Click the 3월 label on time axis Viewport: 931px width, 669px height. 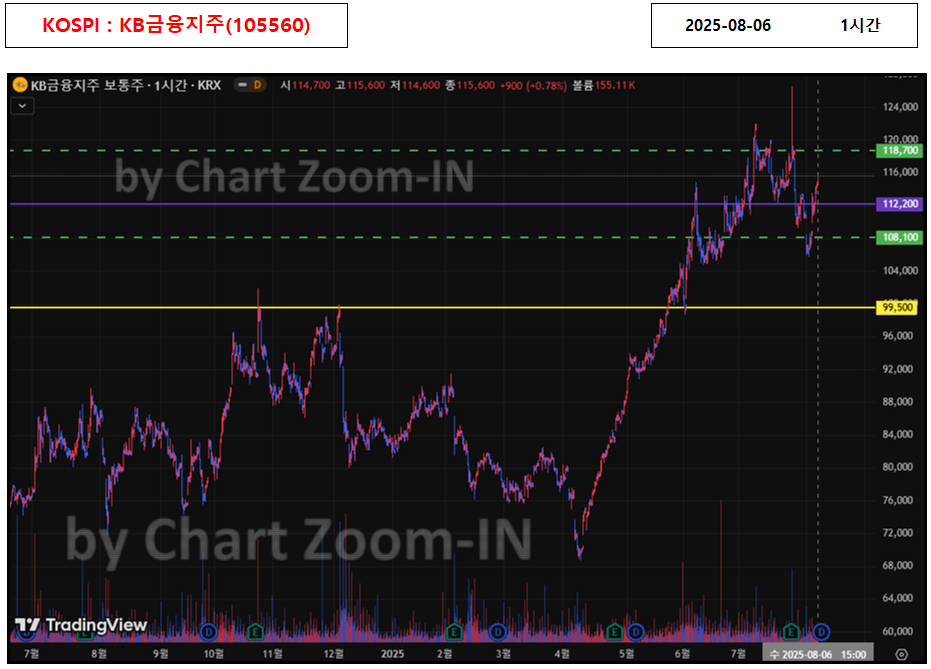pyautogui.click(x=503, y=654)
